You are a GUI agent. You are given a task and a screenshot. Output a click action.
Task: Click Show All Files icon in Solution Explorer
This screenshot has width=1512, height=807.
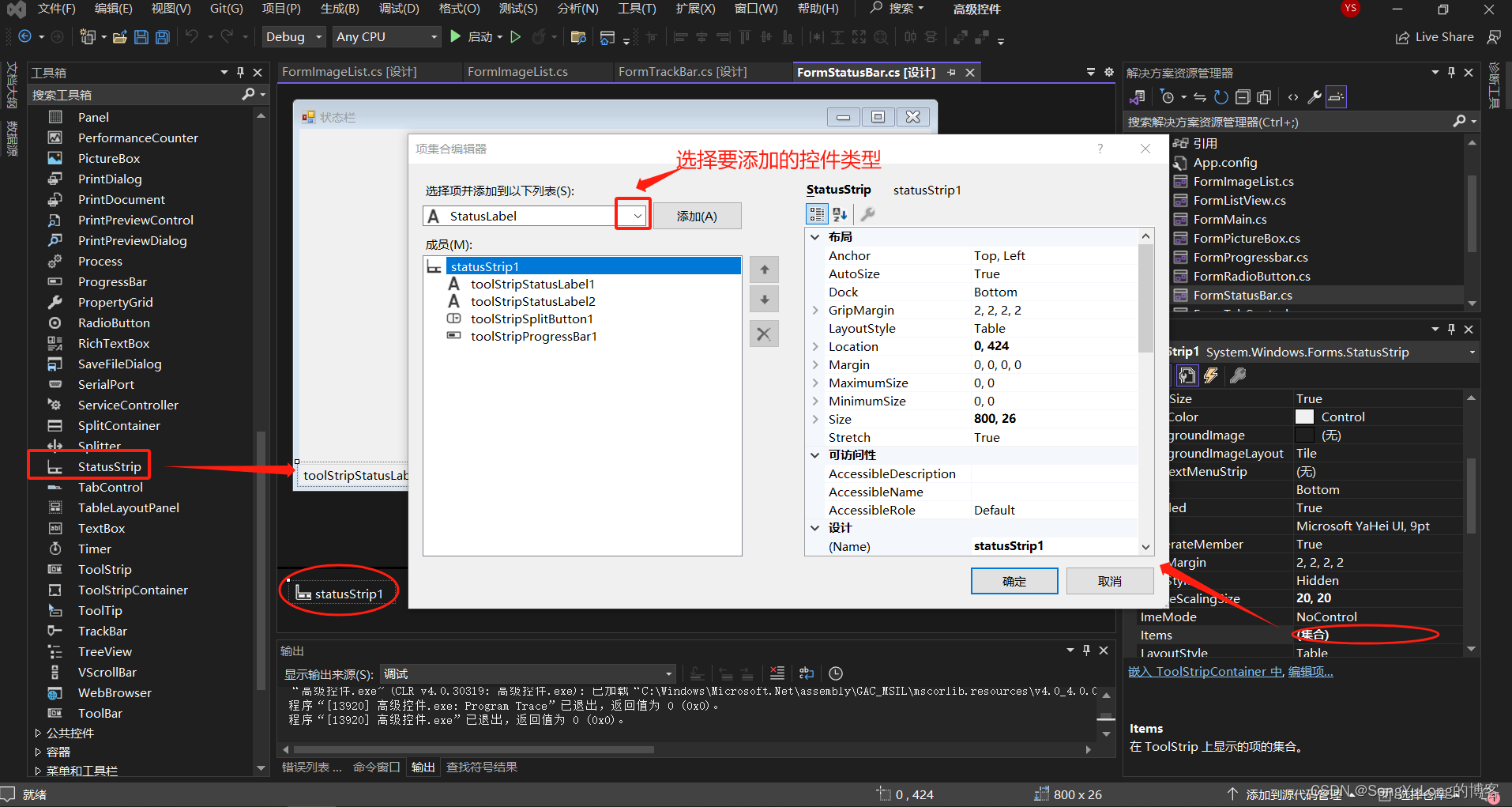(1264, 97)
